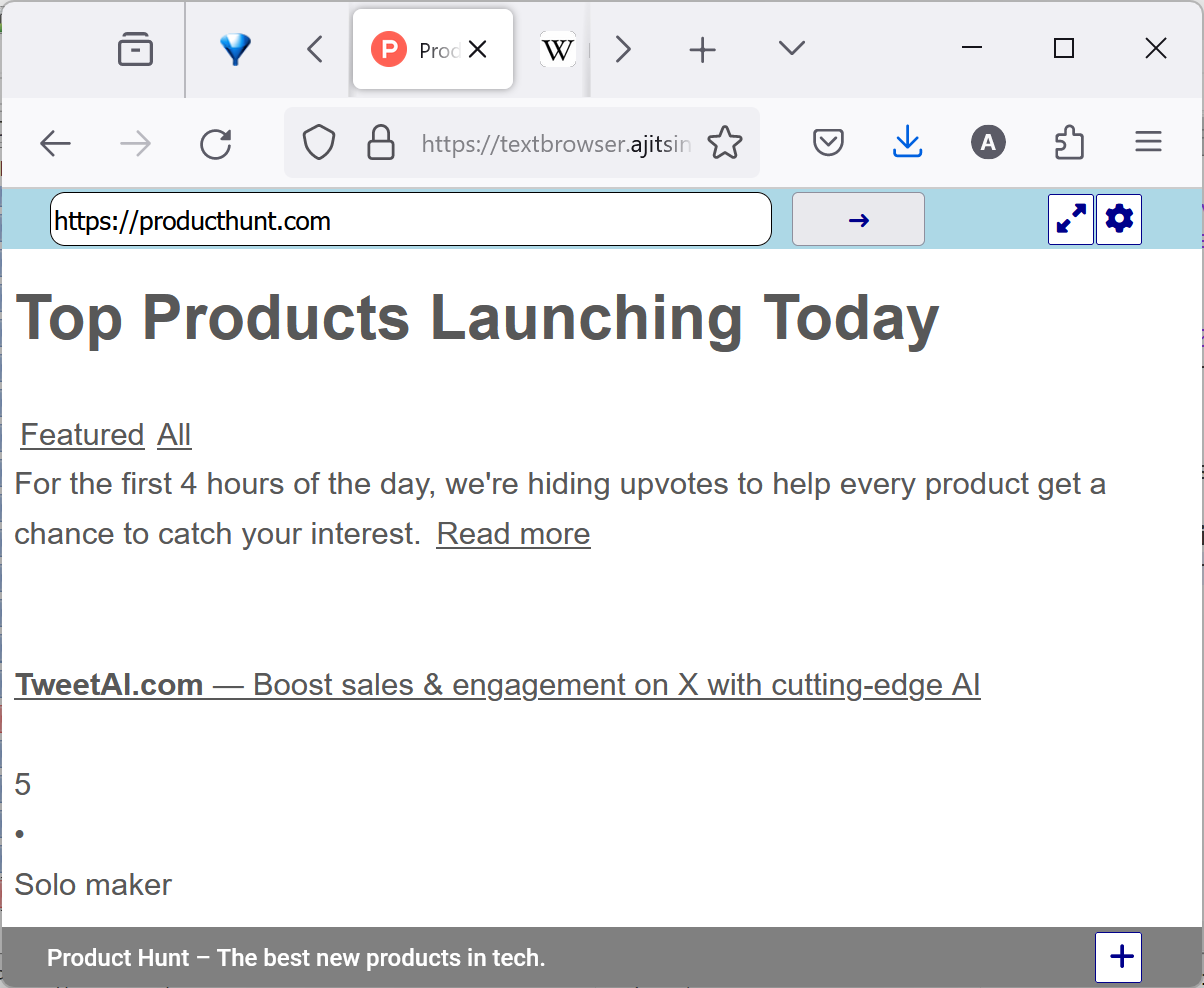Click the Solo maker text
Screen dimensions: 1204x988
pos(93,885)
